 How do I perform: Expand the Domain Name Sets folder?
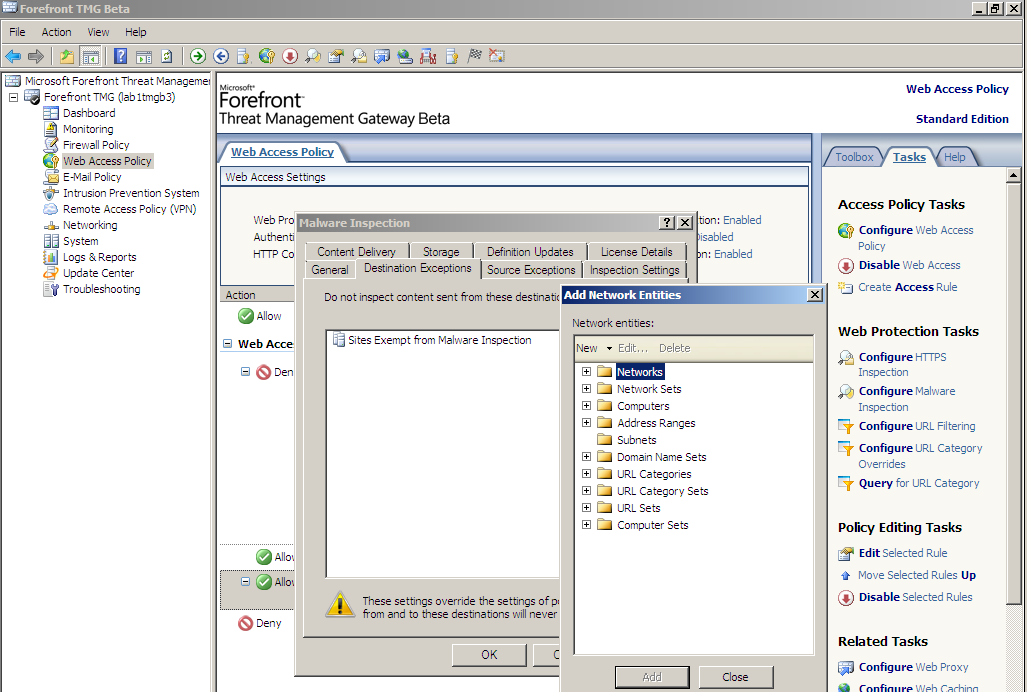pyautogui.click(x=586, y=457)
